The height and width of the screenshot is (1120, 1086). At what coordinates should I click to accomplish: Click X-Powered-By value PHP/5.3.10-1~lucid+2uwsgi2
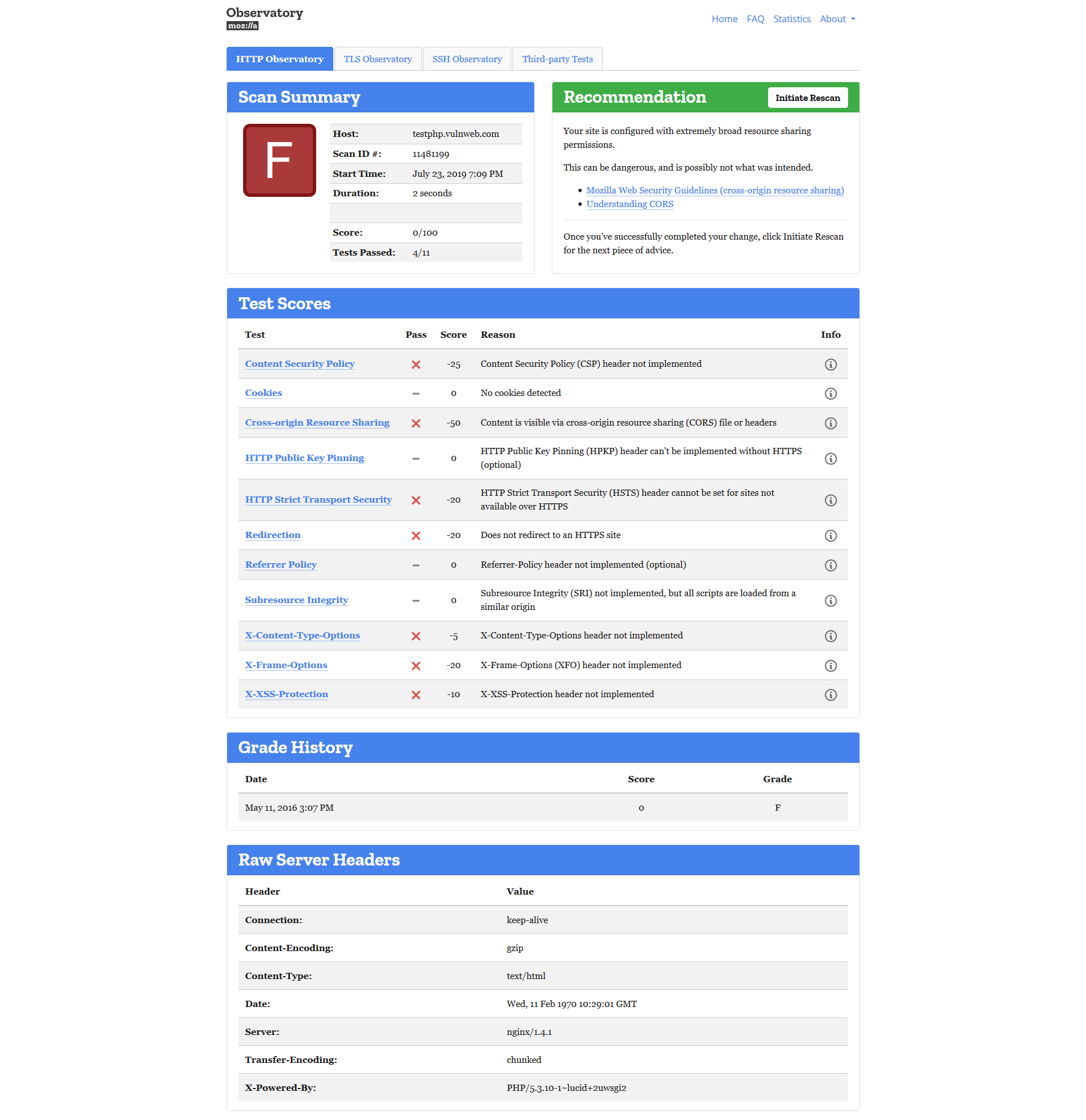(566, 1089)
